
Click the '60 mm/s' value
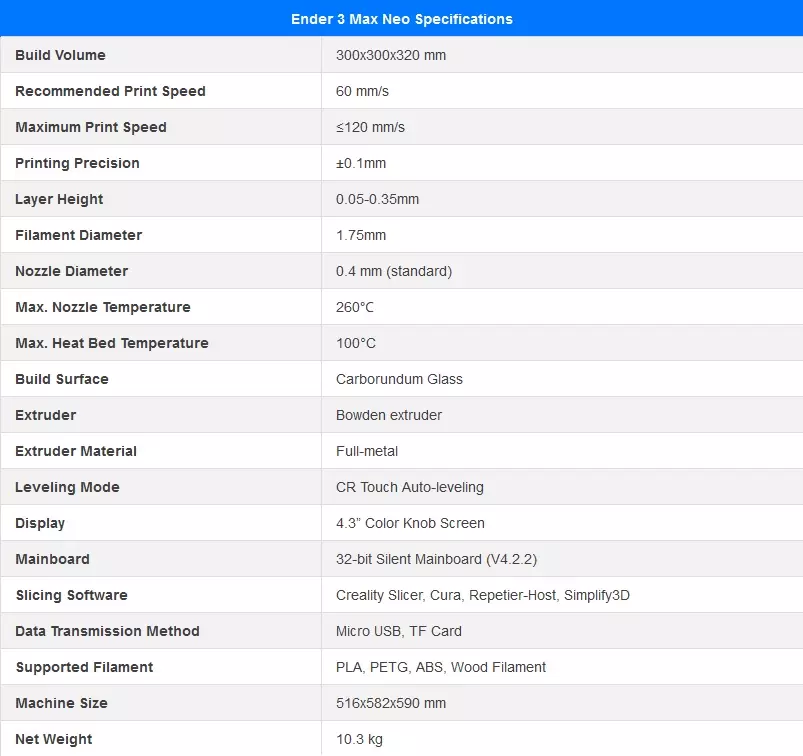tap(362, 91)
